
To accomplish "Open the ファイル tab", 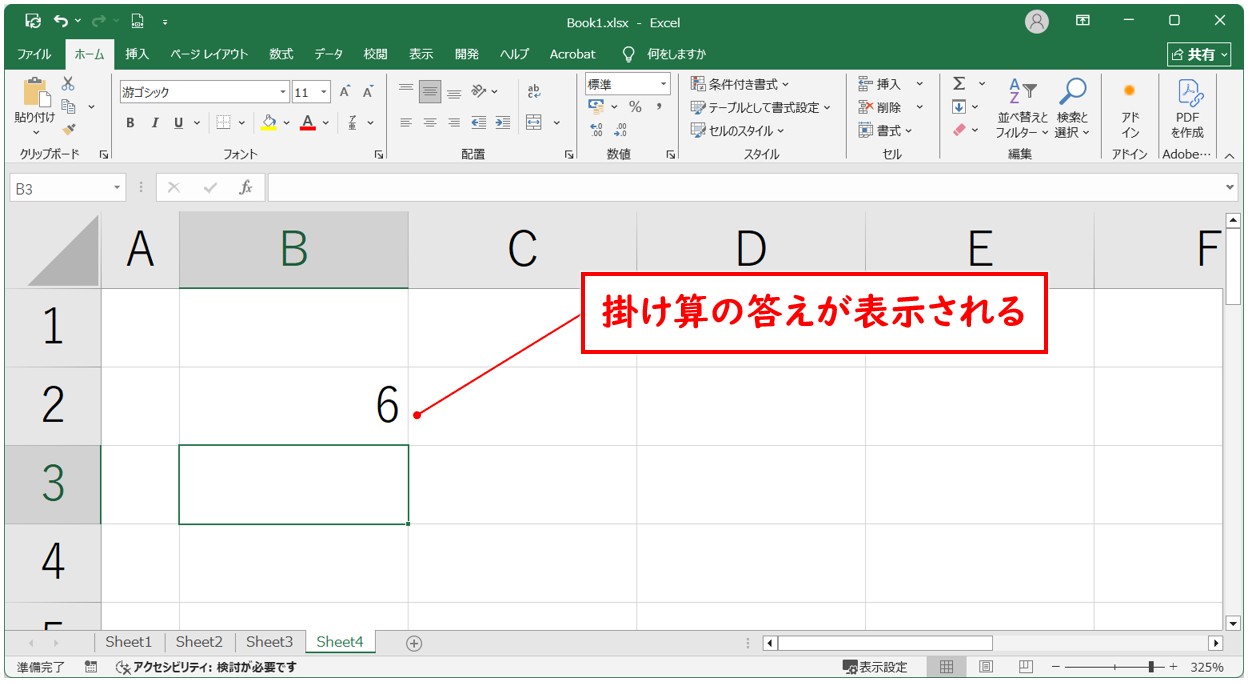I will 35,54.
